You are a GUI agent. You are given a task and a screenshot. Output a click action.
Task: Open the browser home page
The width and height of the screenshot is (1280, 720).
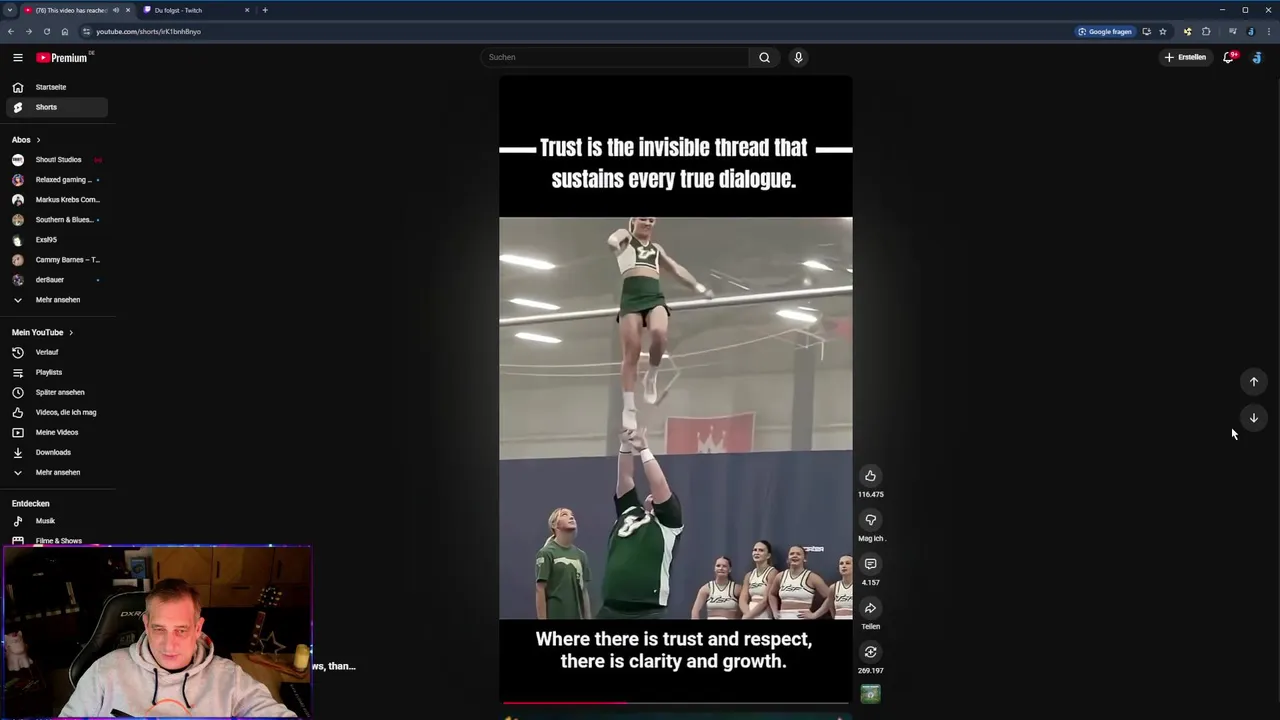pos(65,31)
